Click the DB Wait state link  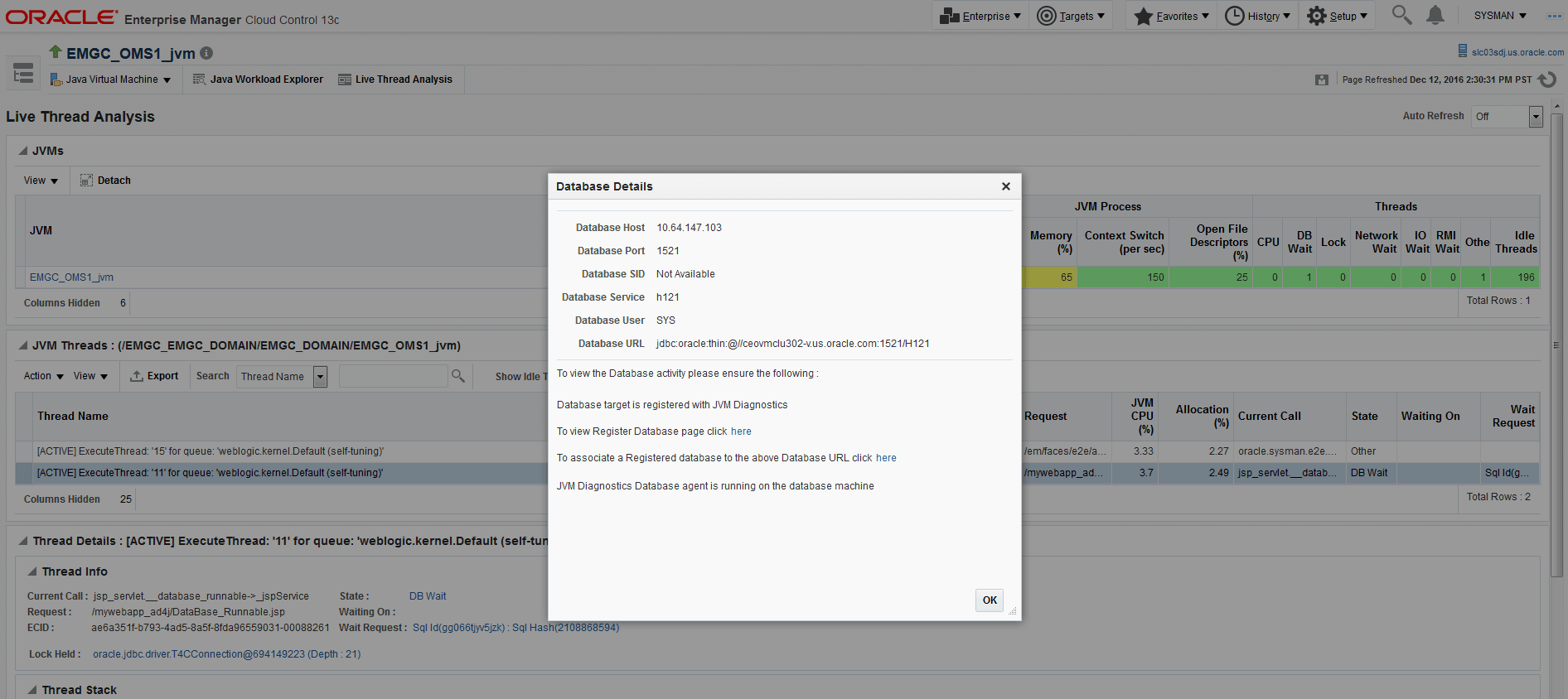tap(428, 596)
